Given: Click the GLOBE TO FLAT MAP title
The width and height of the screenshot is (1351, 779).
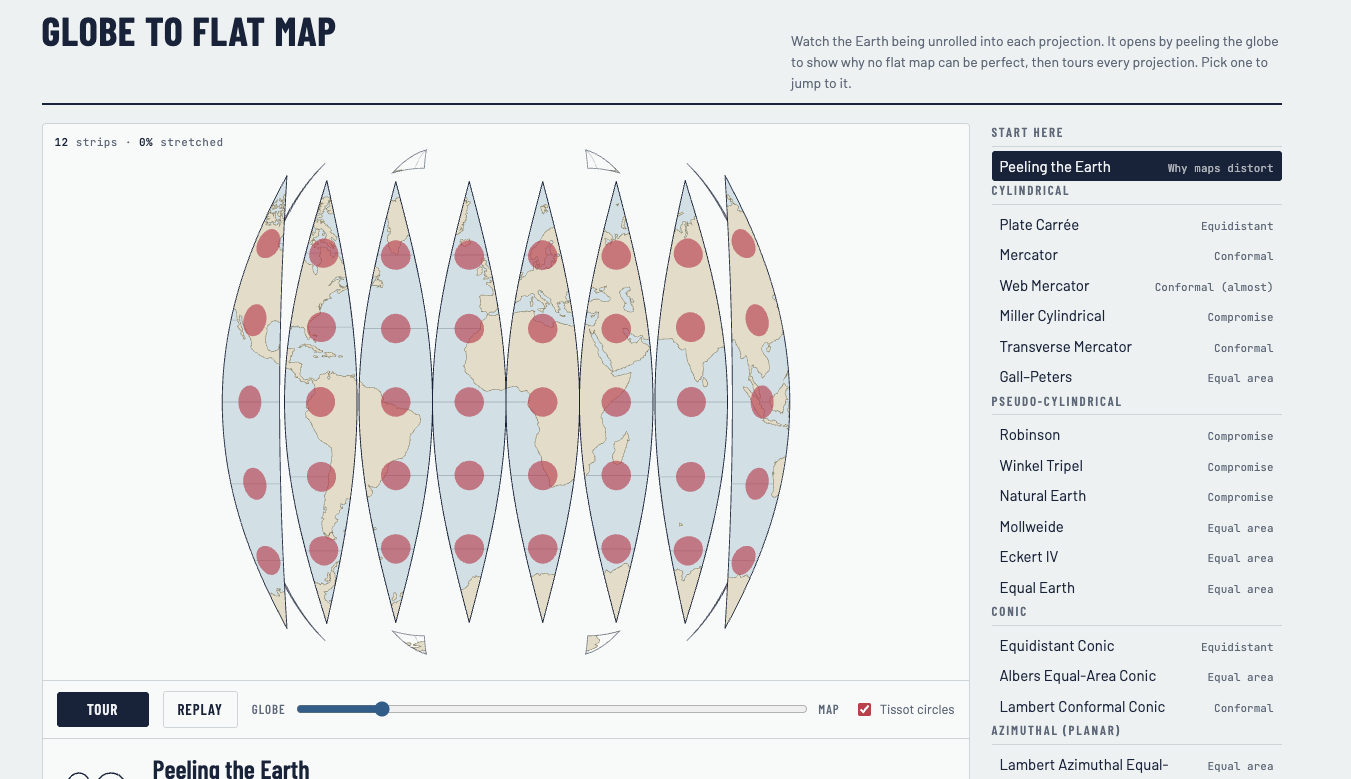Looking at the screenshot, I should coord(189,32).
